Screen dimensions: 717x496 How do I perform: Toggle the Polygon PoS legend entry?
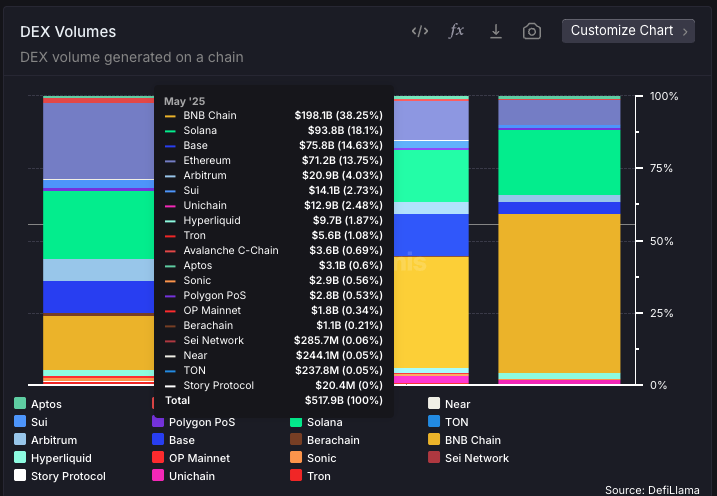pyautogui.click(x=194, y=421)
